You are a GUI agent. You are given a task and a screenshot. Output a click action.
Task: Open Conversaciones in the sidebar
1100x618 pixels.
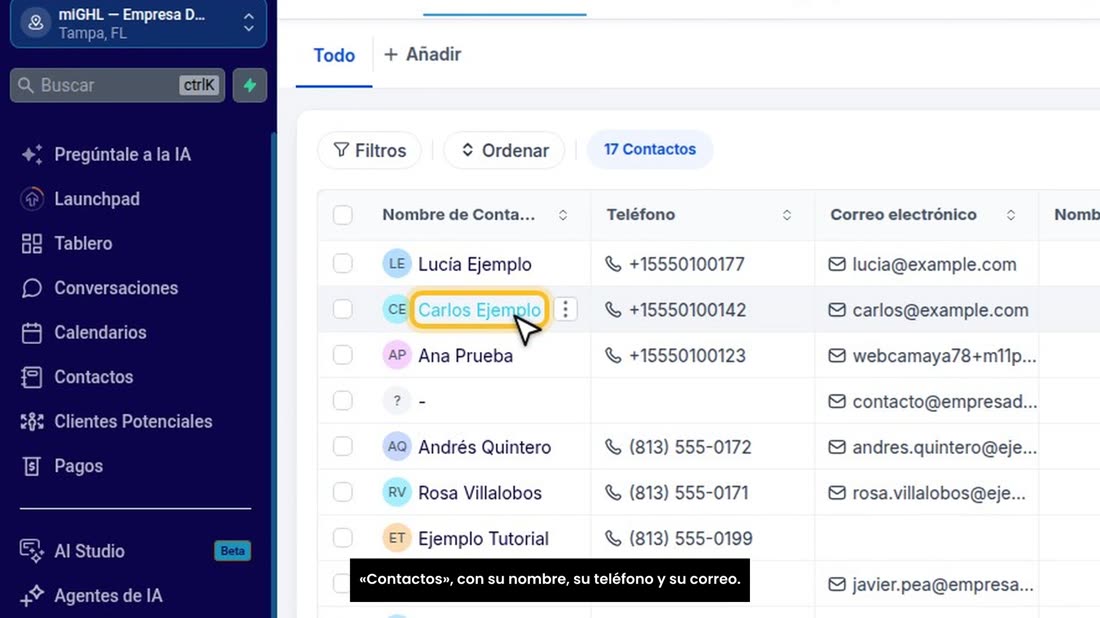[116, 288]
